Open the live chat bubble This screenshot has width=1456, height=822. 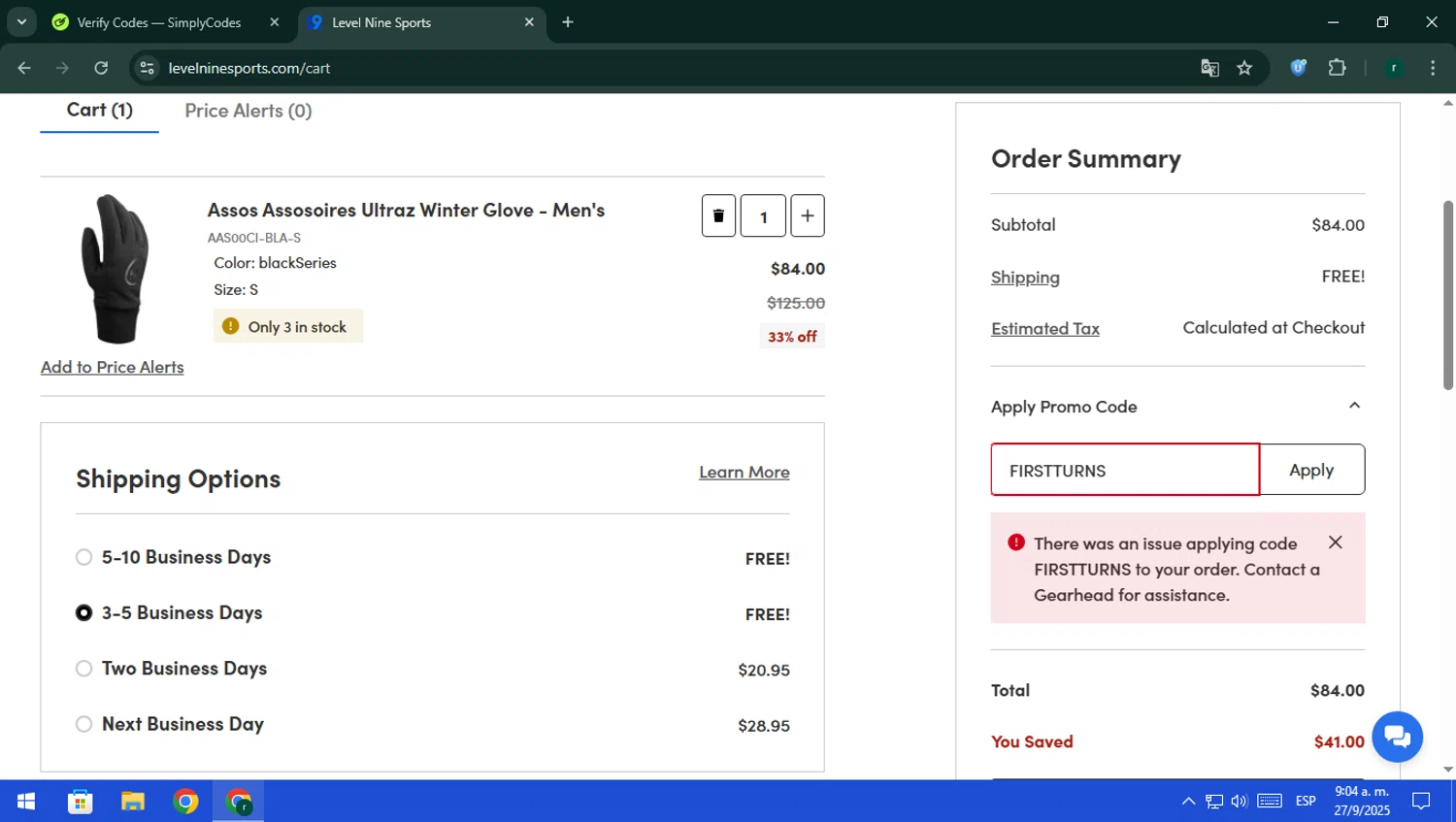(x=1397, y=737)
